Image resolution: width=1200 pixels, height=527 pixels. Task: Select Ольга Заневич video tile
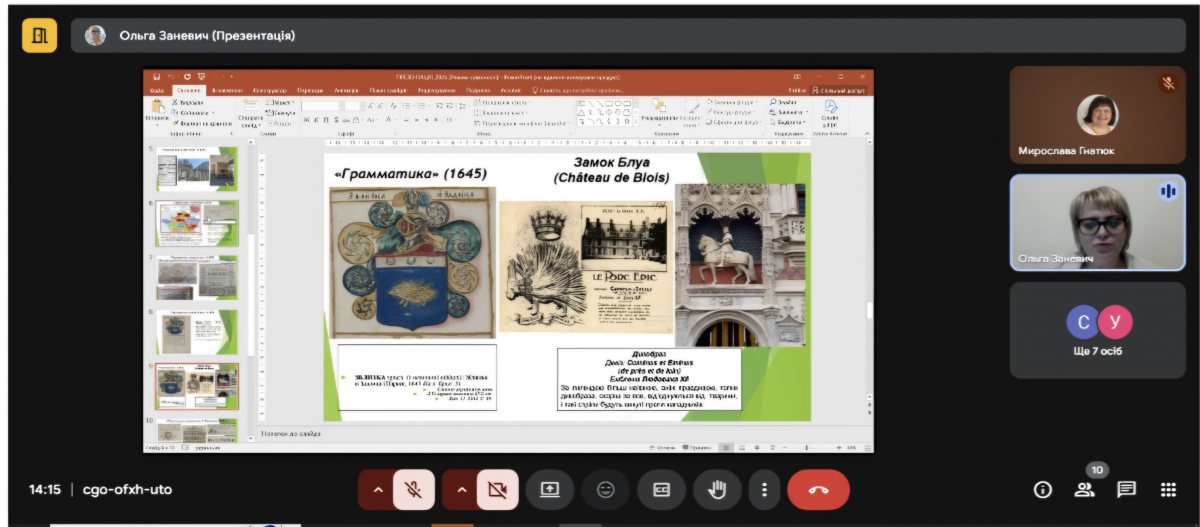[x=1098, y=223]
